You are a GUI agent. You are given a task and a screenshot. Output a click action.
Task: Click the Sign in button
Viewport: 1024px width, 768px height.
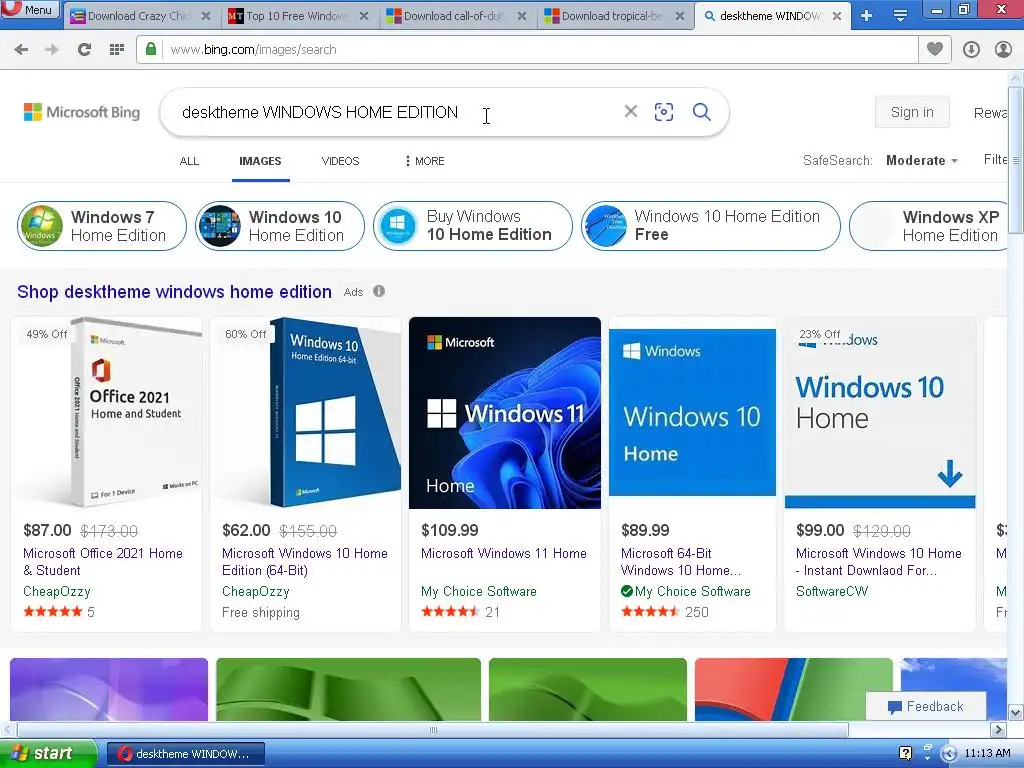coord(912,112)
